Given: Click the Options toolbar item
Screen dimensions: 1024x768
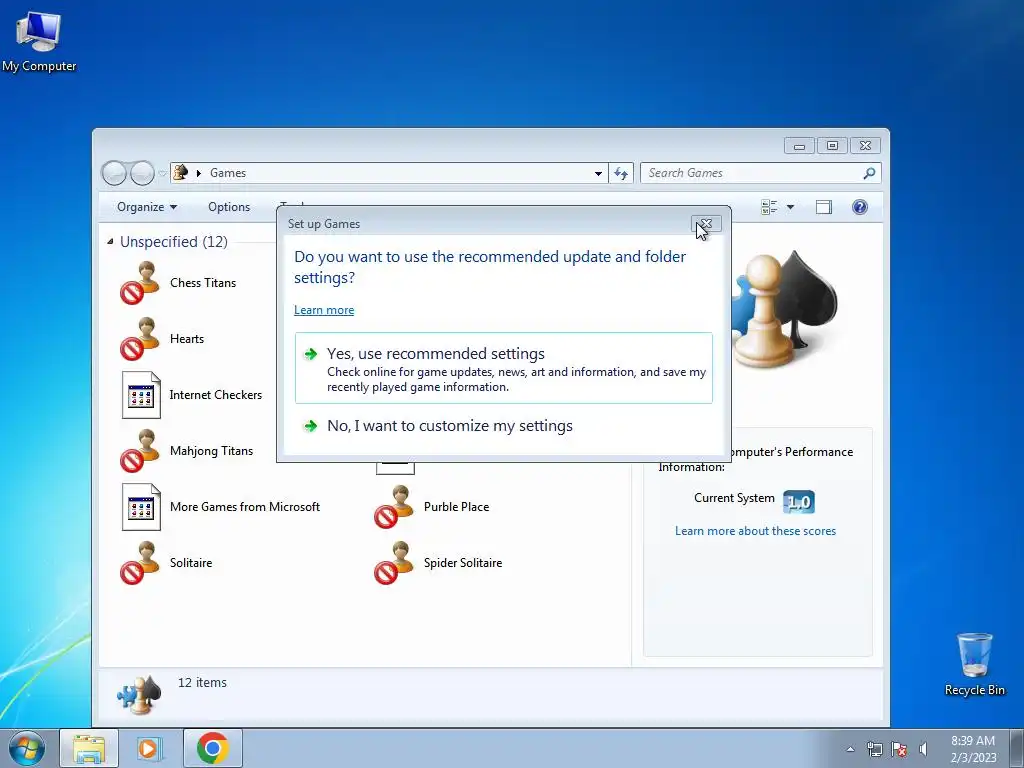Looking at the screenshot, I should click(229, 207).
